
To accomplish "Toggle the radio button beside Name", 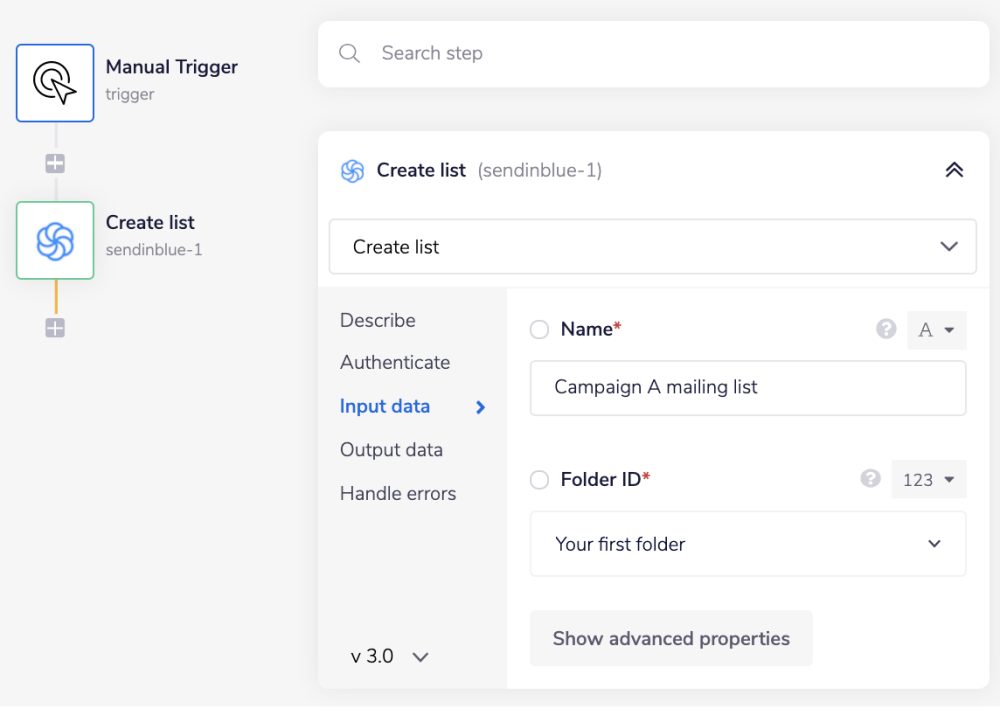I will click(540, 330).
